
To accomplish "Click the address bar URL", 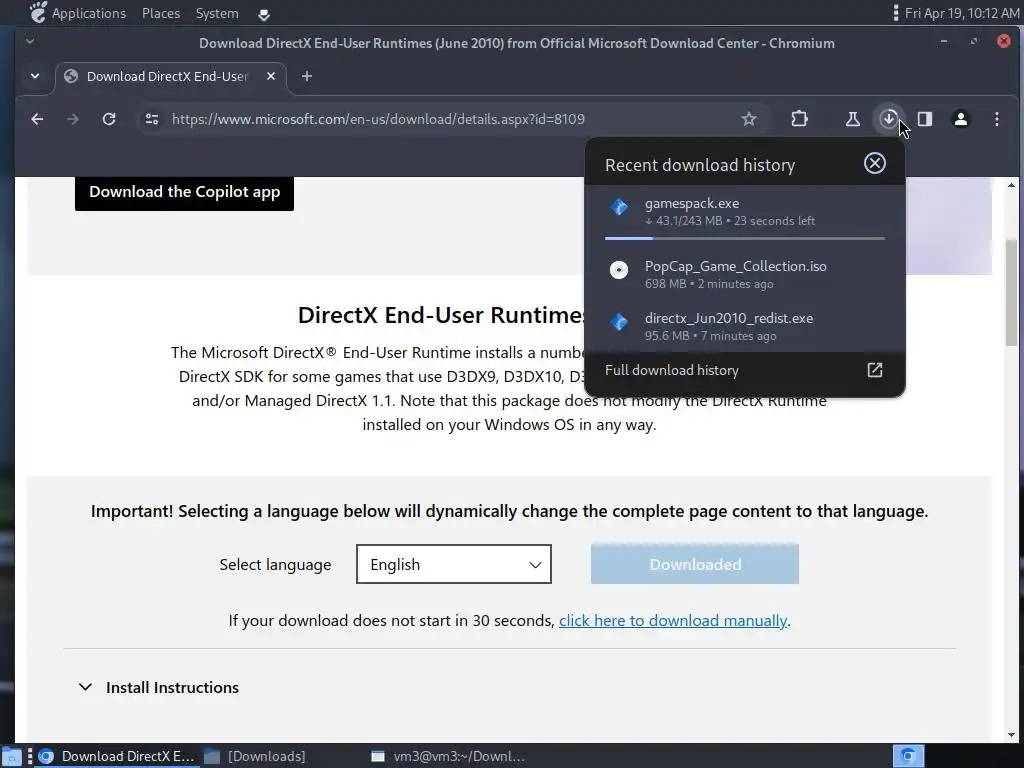I will coord(378,119).
